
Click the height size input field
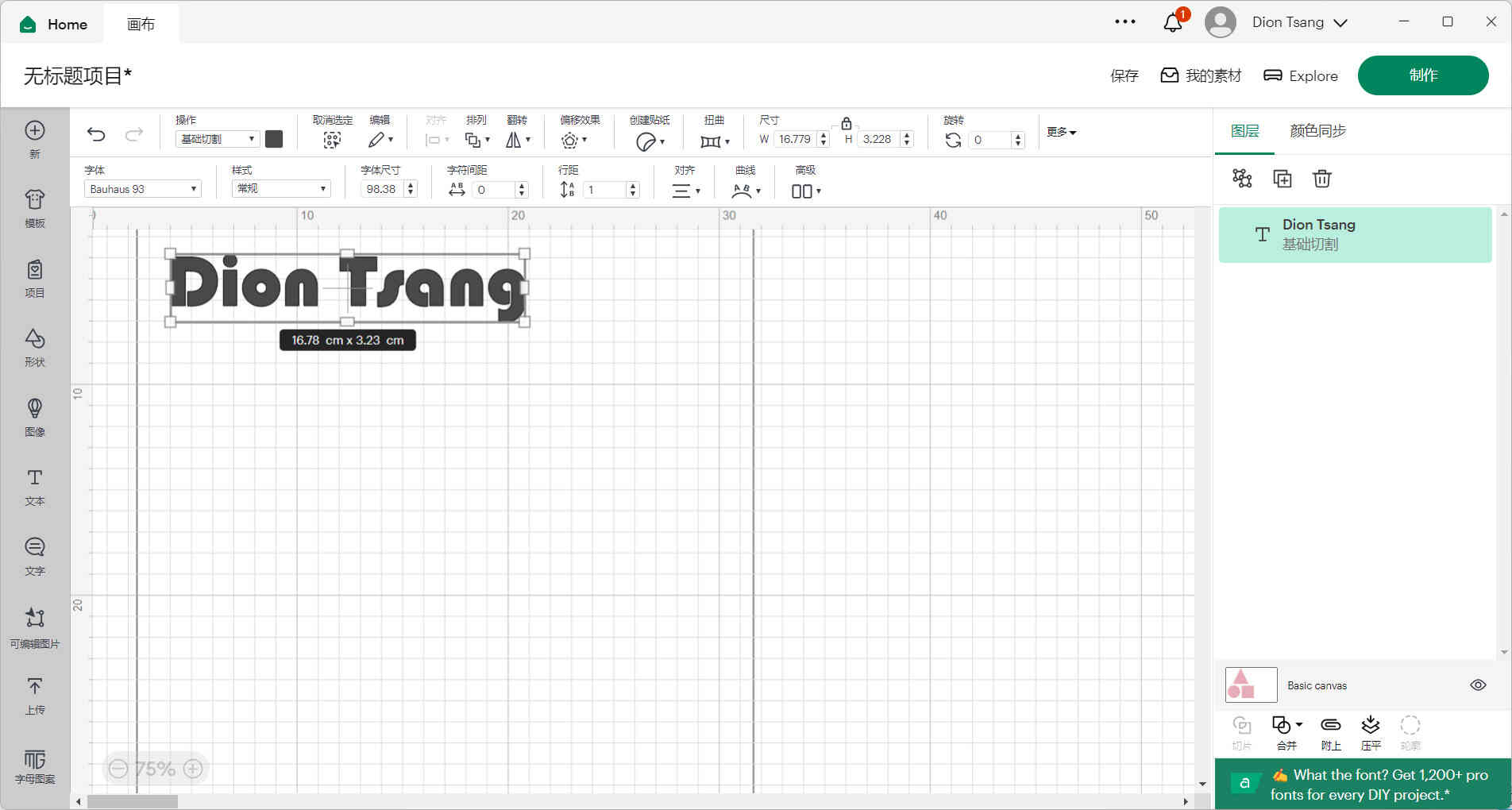click(x=879, y=139)
